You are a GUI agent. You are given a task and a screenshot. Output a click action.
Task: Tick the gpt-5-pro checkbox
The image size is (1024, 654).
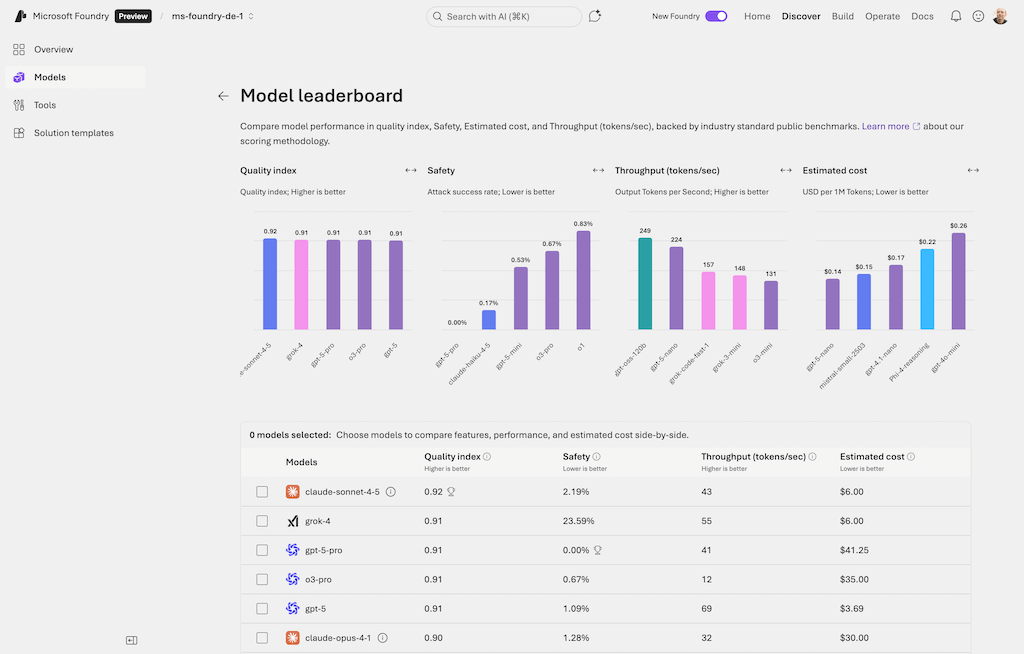[262, 550]
